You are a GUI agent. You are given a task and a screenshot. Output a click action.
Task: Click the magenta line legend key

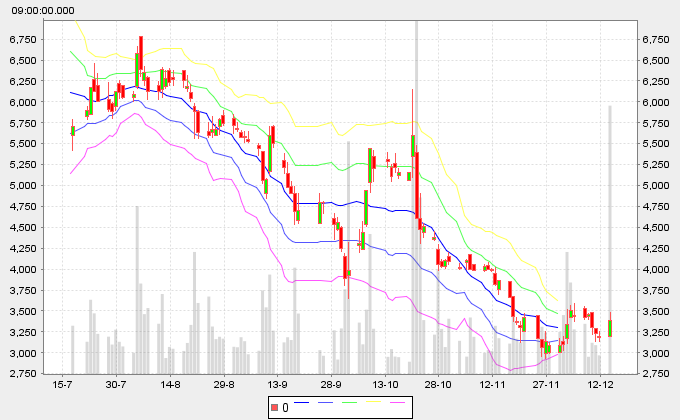pyautogui.click(x=399, y=403)
